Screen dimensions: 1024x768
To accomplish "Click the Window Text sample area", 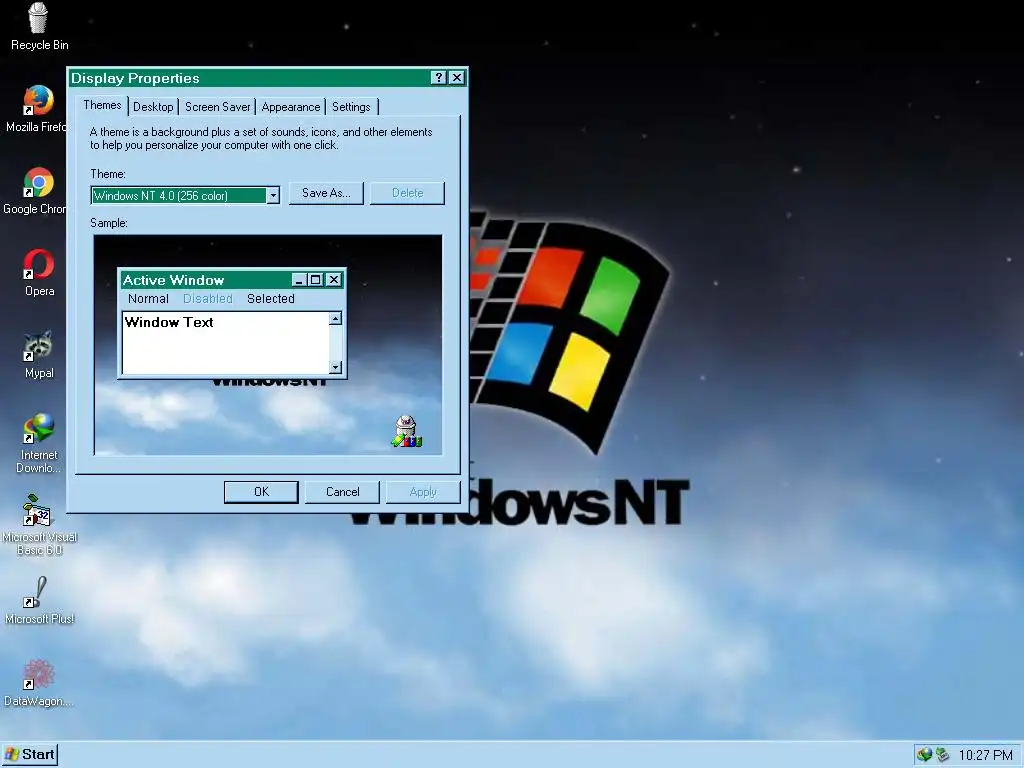I will pos(226,343).
